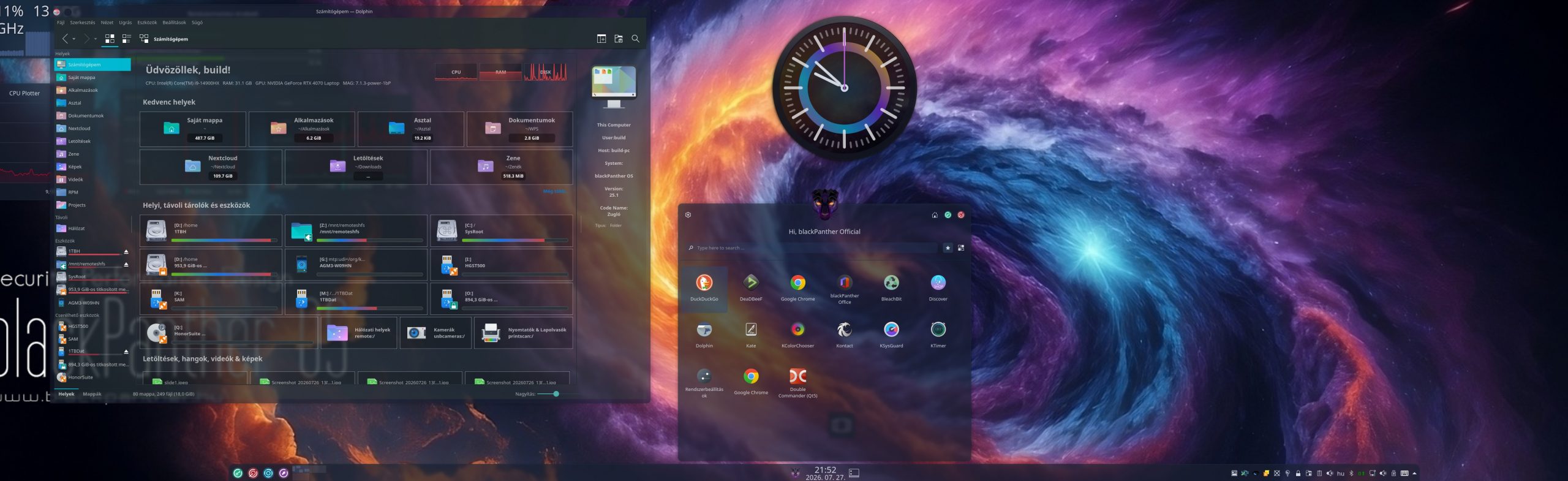Switch Dolphin to Compact view mode
Image resolution: width=1568 pixels, height=481 pixels.
tap(127, 39)
